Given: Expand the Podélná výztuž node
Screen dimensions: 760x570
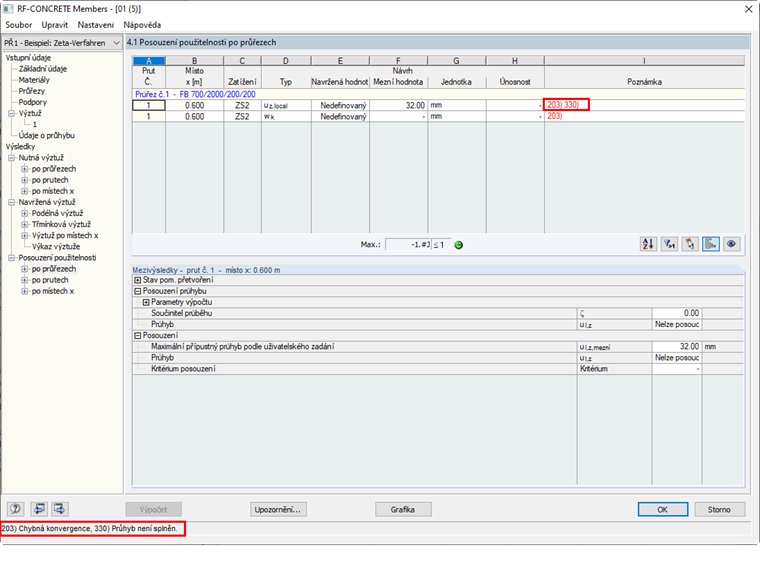Looking at the screenshot, I should (24, 213).
